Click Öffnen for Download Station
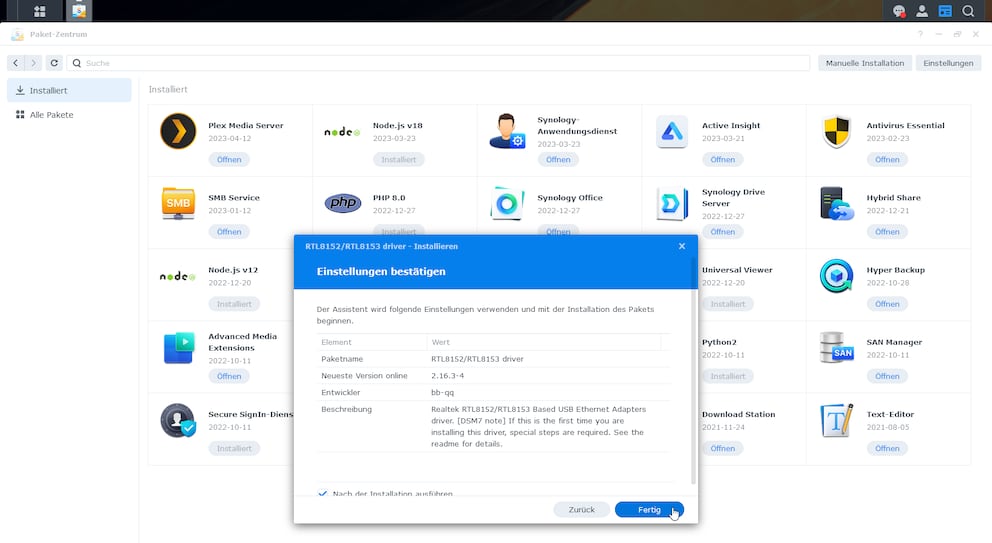This screenshot has width=992, height=543. pyautogui.click(x=722, y=448)
